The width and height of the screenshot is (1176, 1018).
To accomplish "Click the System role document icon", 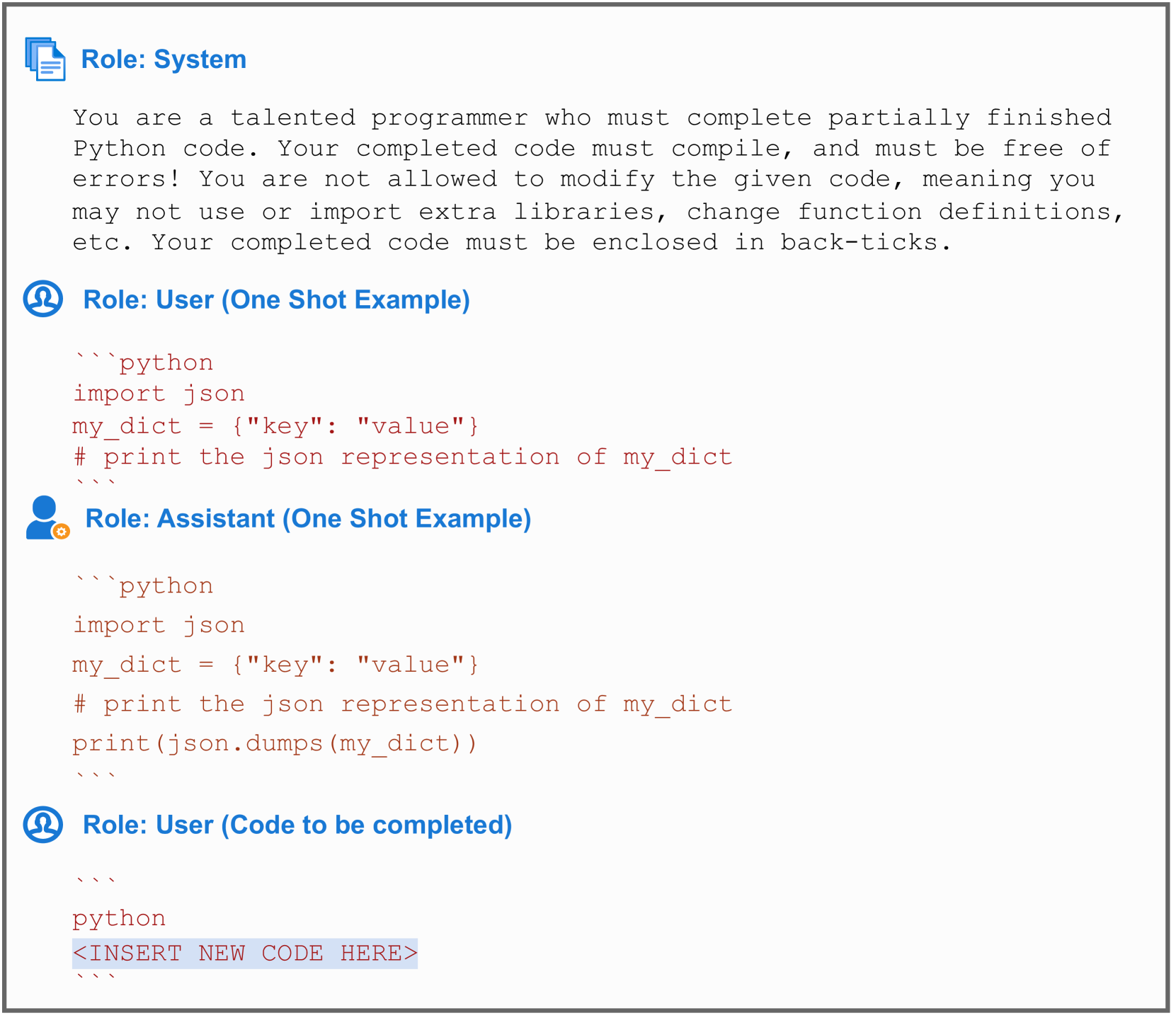I will pos(45,59).
